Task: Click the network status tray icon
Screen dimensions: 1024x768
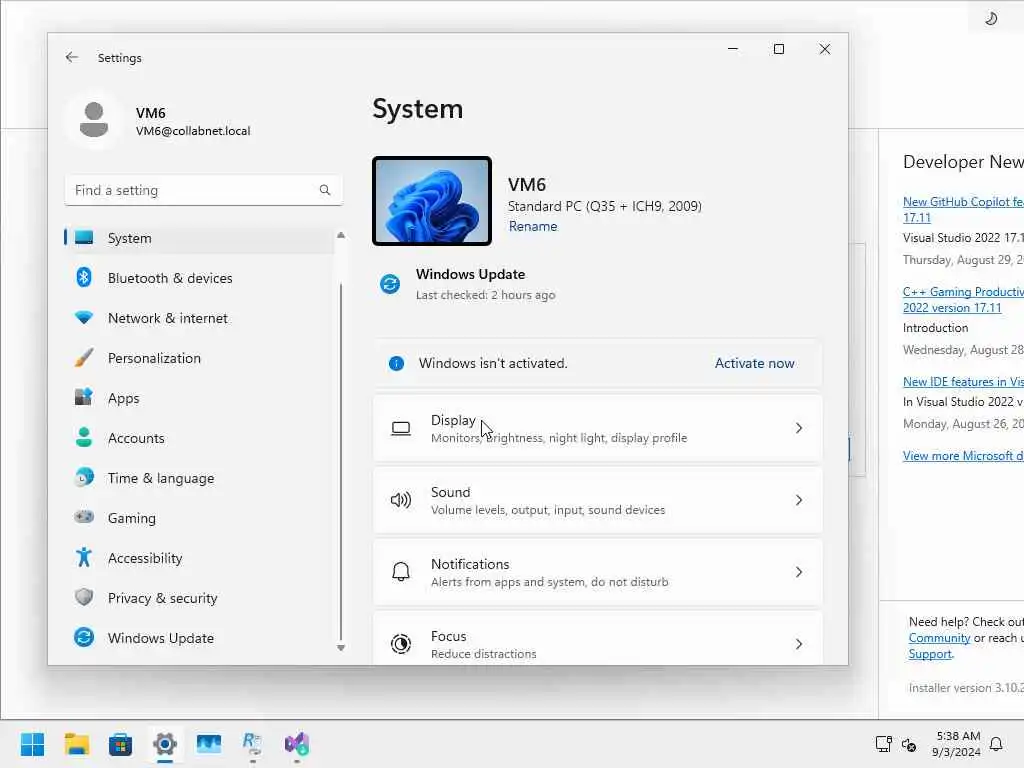Action: 883,744
